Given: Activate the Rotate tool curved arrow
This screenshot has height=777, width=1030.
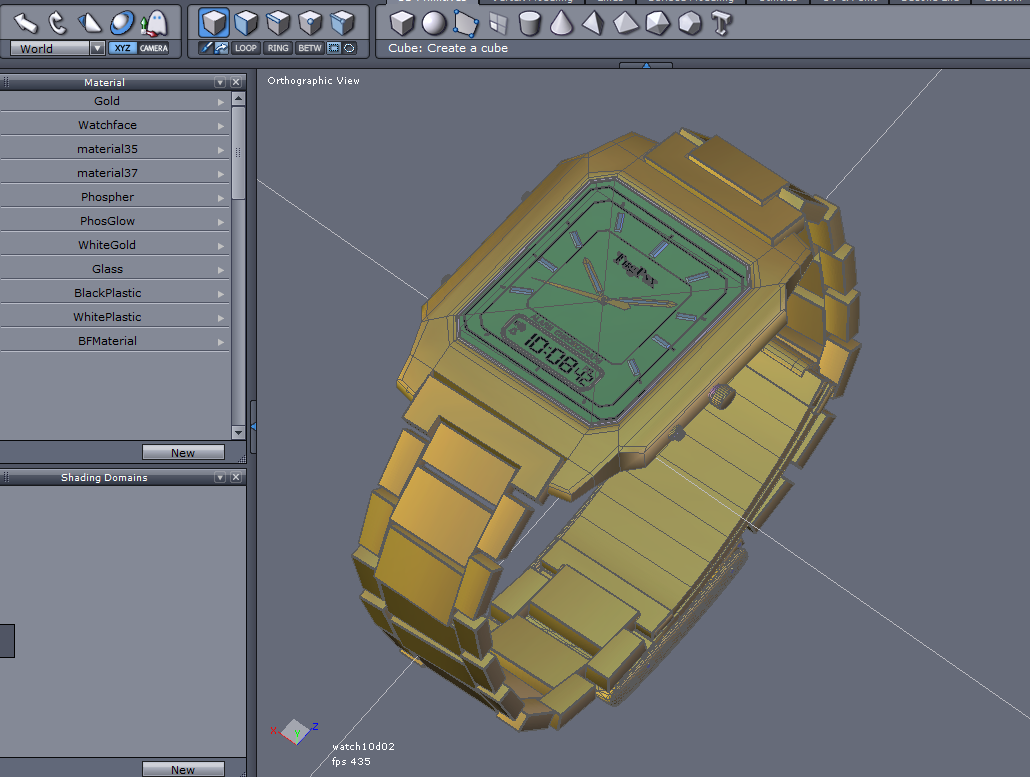Looking at the screenshot, I should click(x=57, y=24).
